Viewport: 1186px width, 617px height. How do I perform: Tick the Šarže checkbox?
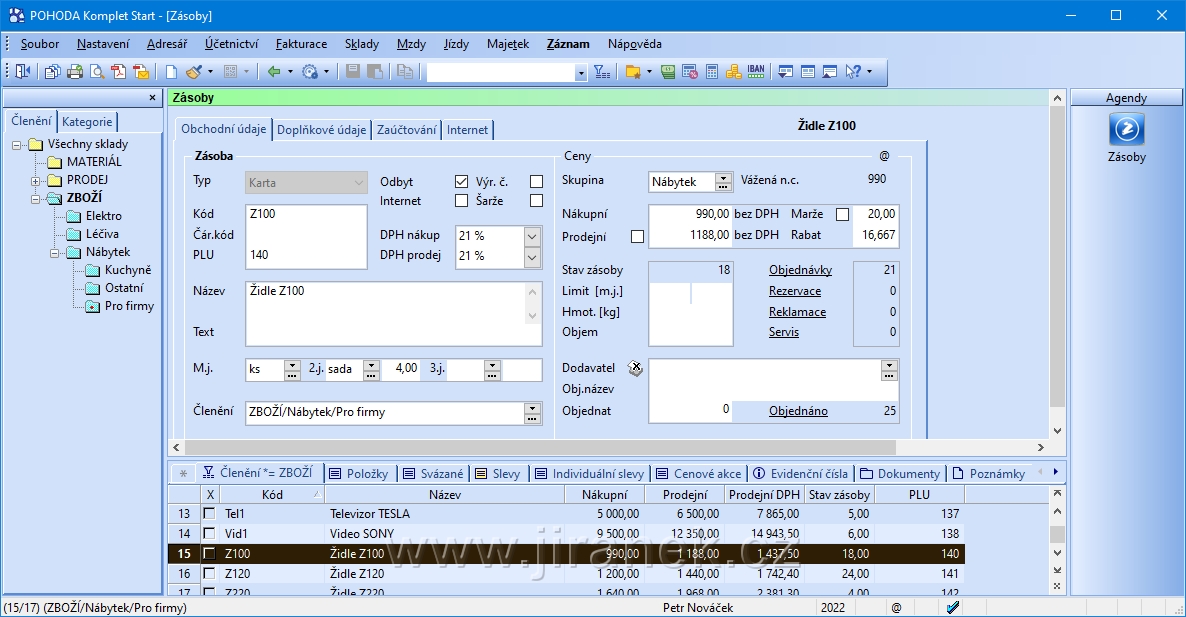[536, 201]
